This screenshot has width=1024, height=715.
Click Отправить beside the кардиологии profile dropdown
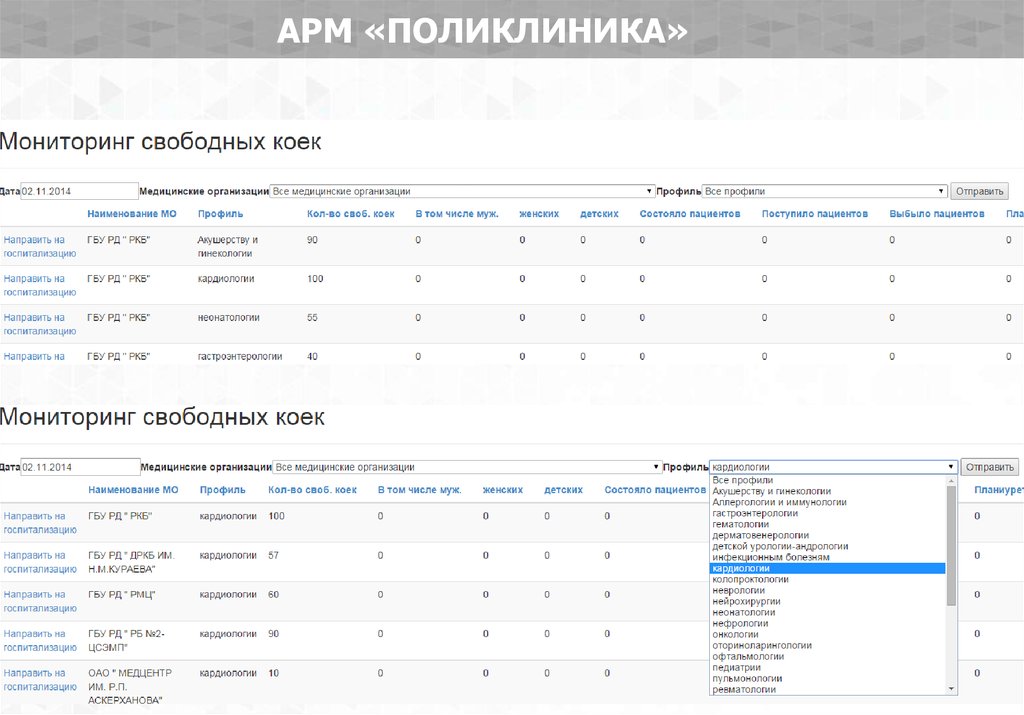click(989, 467)
